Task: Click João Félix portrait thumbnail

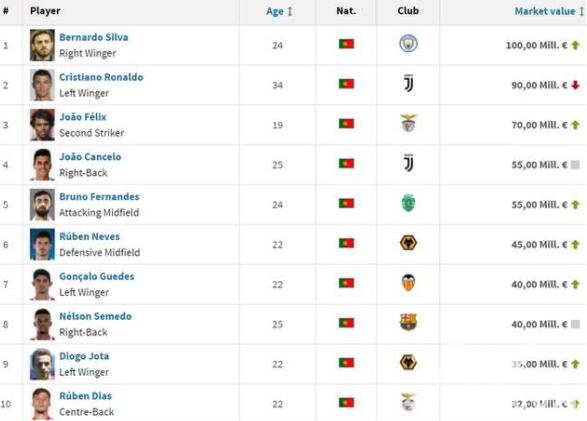Action: click(42, 125)
